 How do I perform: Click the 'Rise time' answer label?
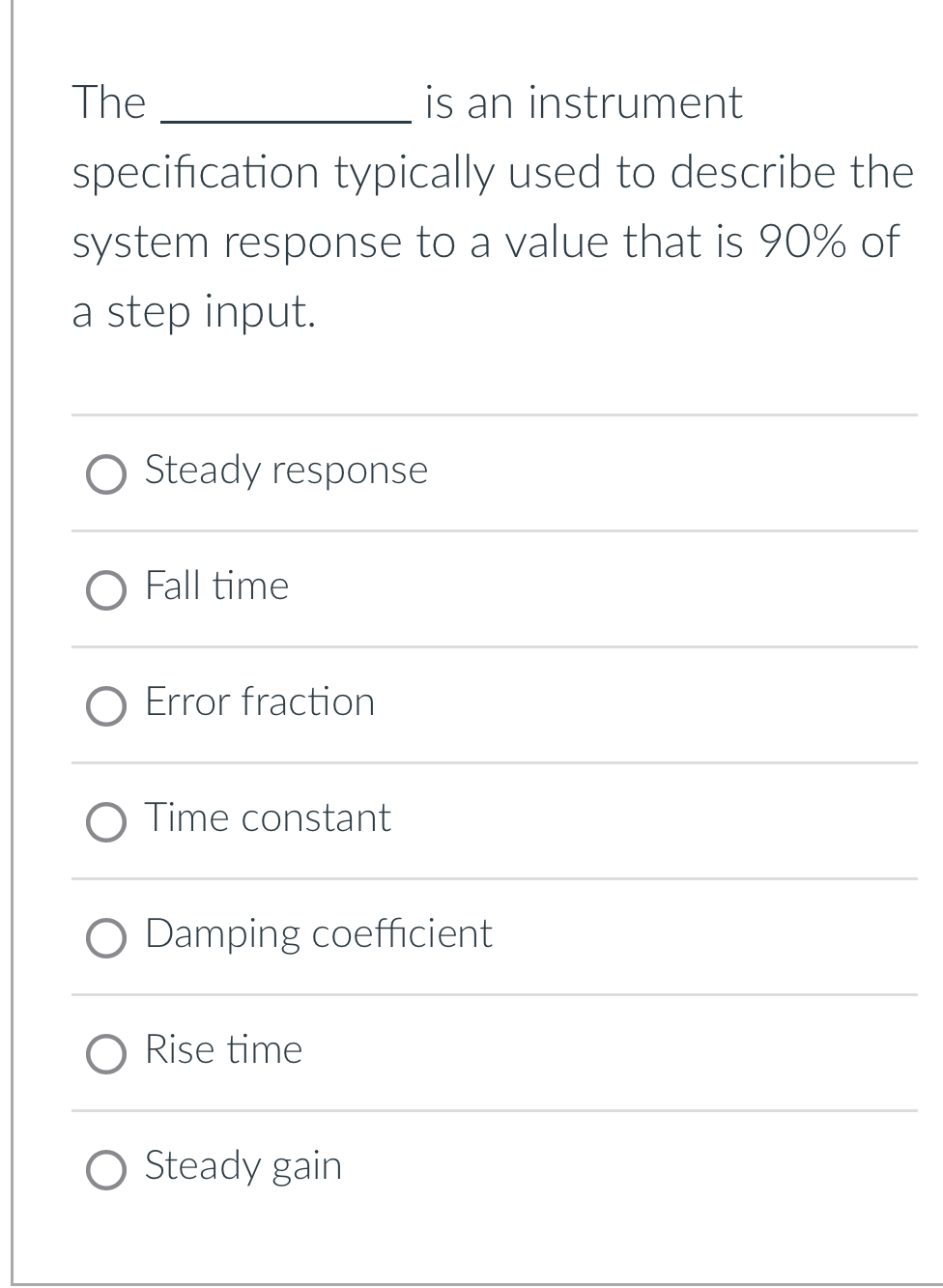[x=223, y=1050]
